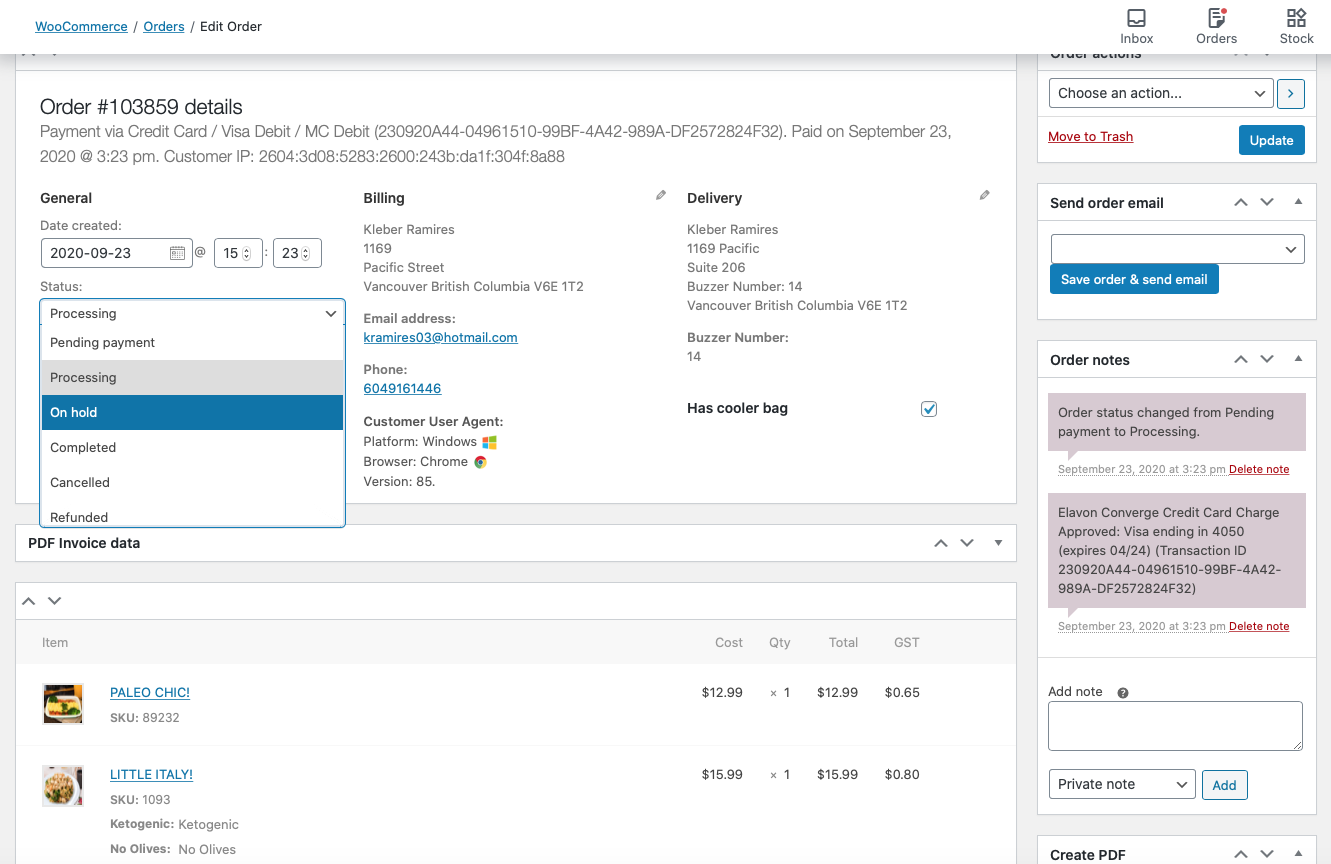Image resolution: width=1331 pixels, height=864 pixels.
Task: Edit delivery address with pencil icon
Action: click(x=985, y=196)
